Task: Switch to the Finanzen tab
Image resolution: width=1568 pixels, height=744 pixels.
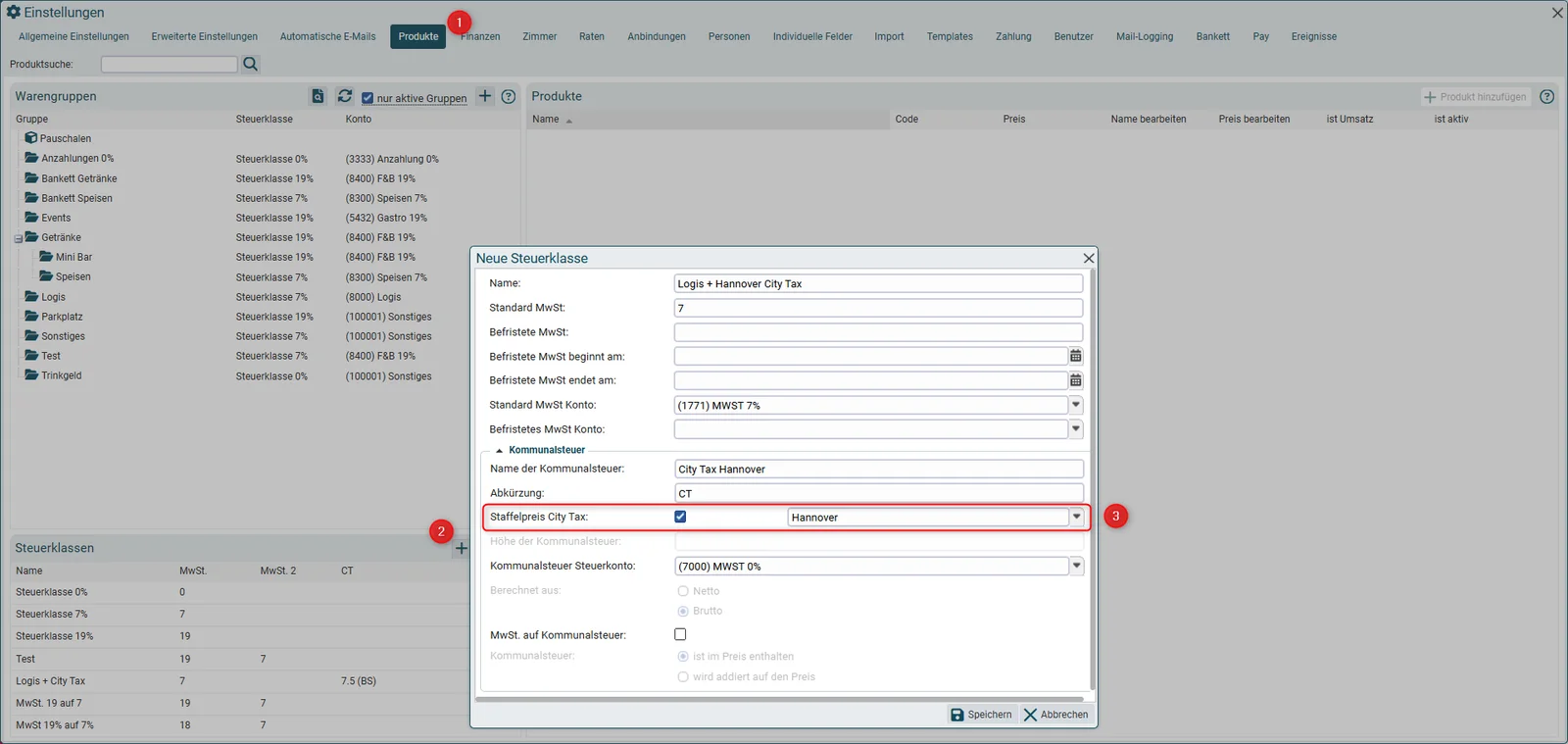Action: 480,36
